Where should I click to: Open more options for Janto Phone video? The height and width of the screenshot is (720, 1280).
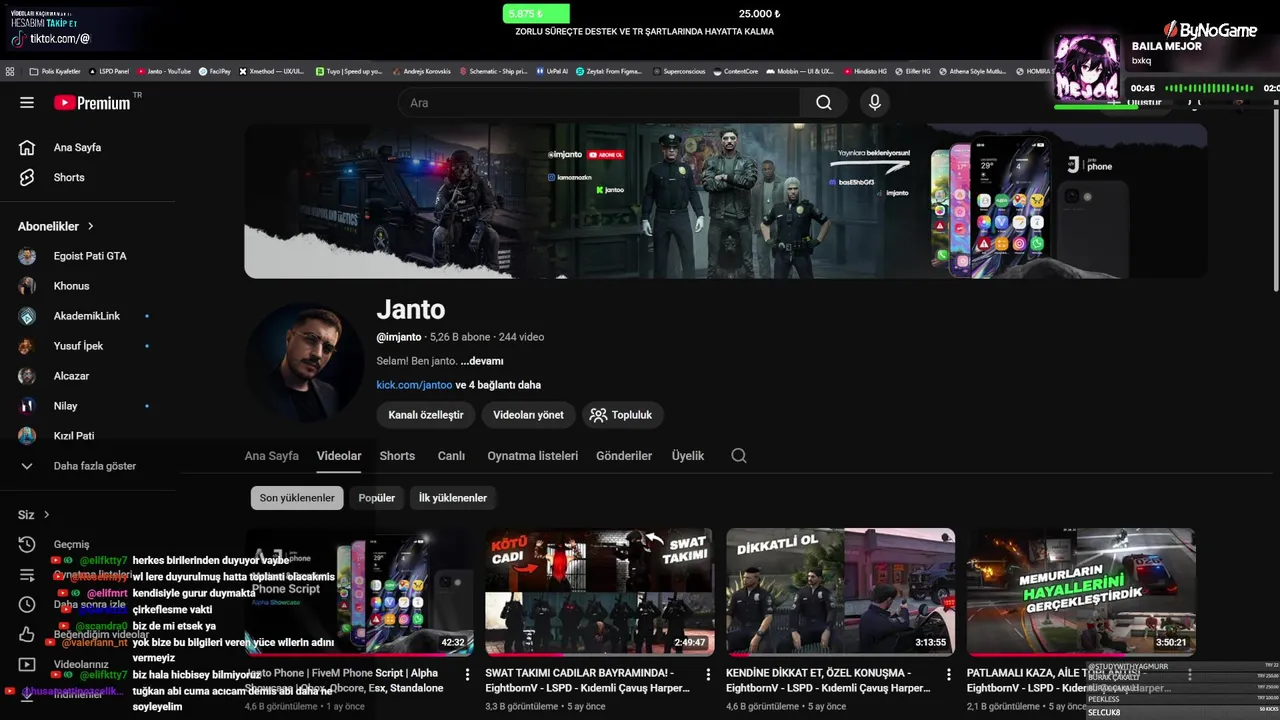point(467,675)
